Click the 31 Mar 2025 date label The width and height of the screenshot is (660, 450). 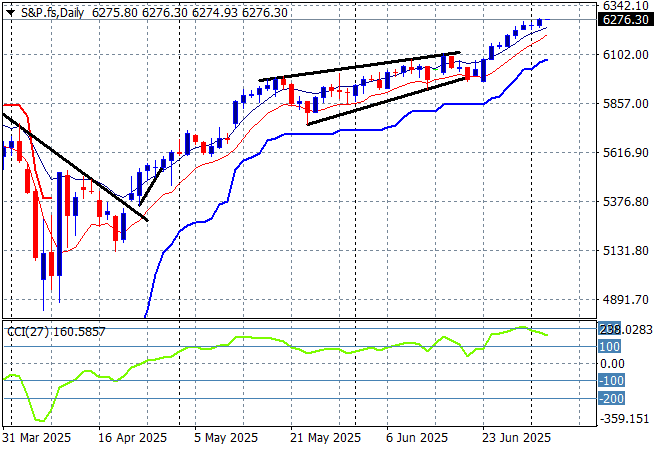point(36,438)
